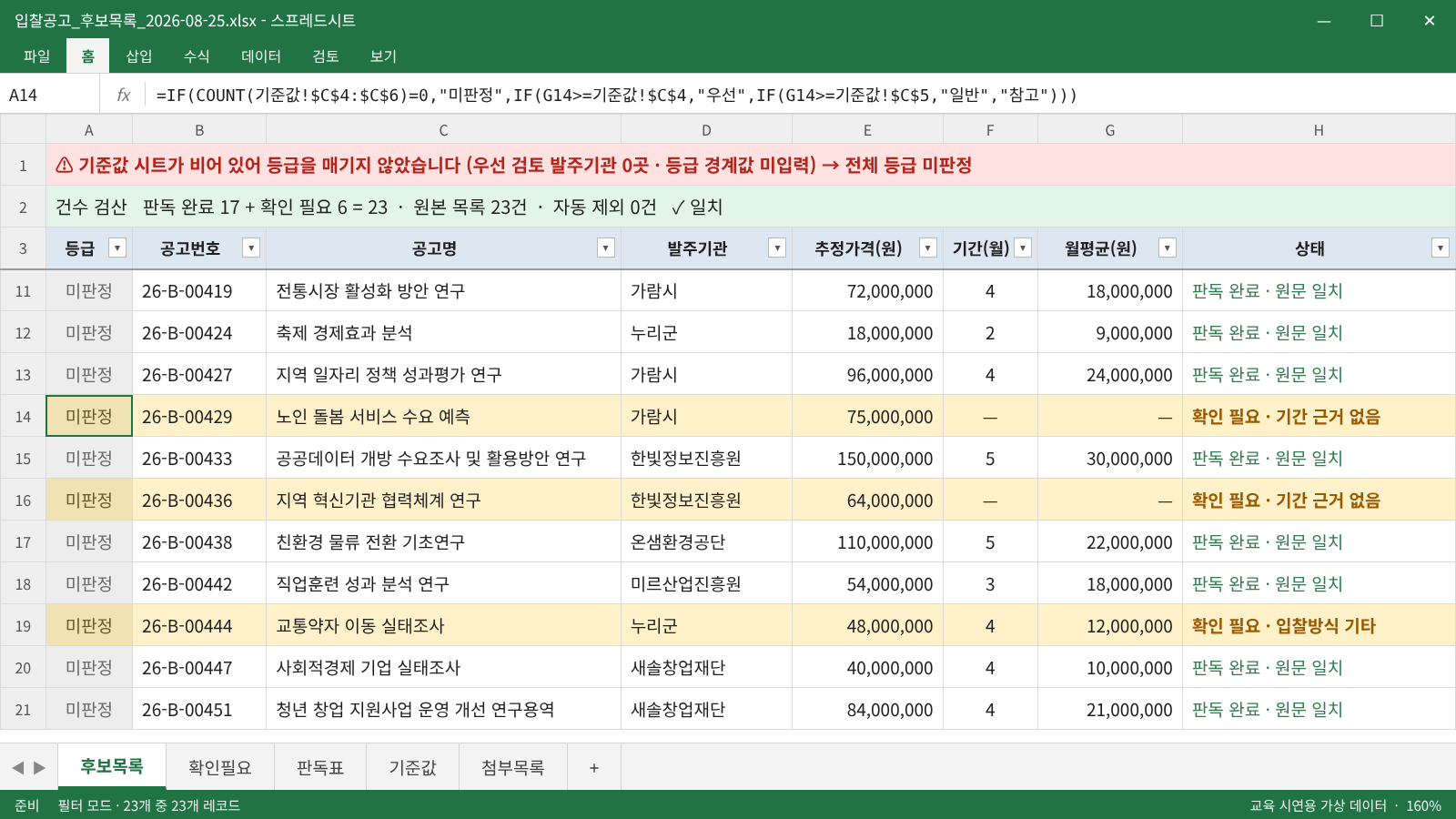Click cell 공공데이터 개방 수요조사 및 활용방안 연구
Image resolution: width=1456 pixels, height=819 pixels.
coord(443,459)
